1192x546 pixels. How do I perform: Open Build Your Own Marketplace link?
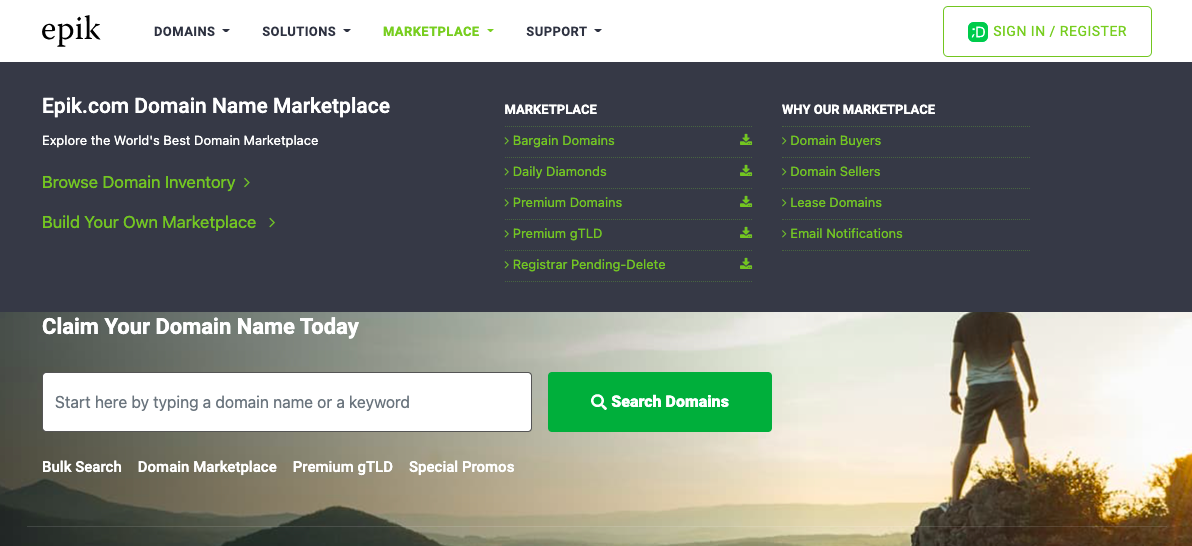coord(158,222)
